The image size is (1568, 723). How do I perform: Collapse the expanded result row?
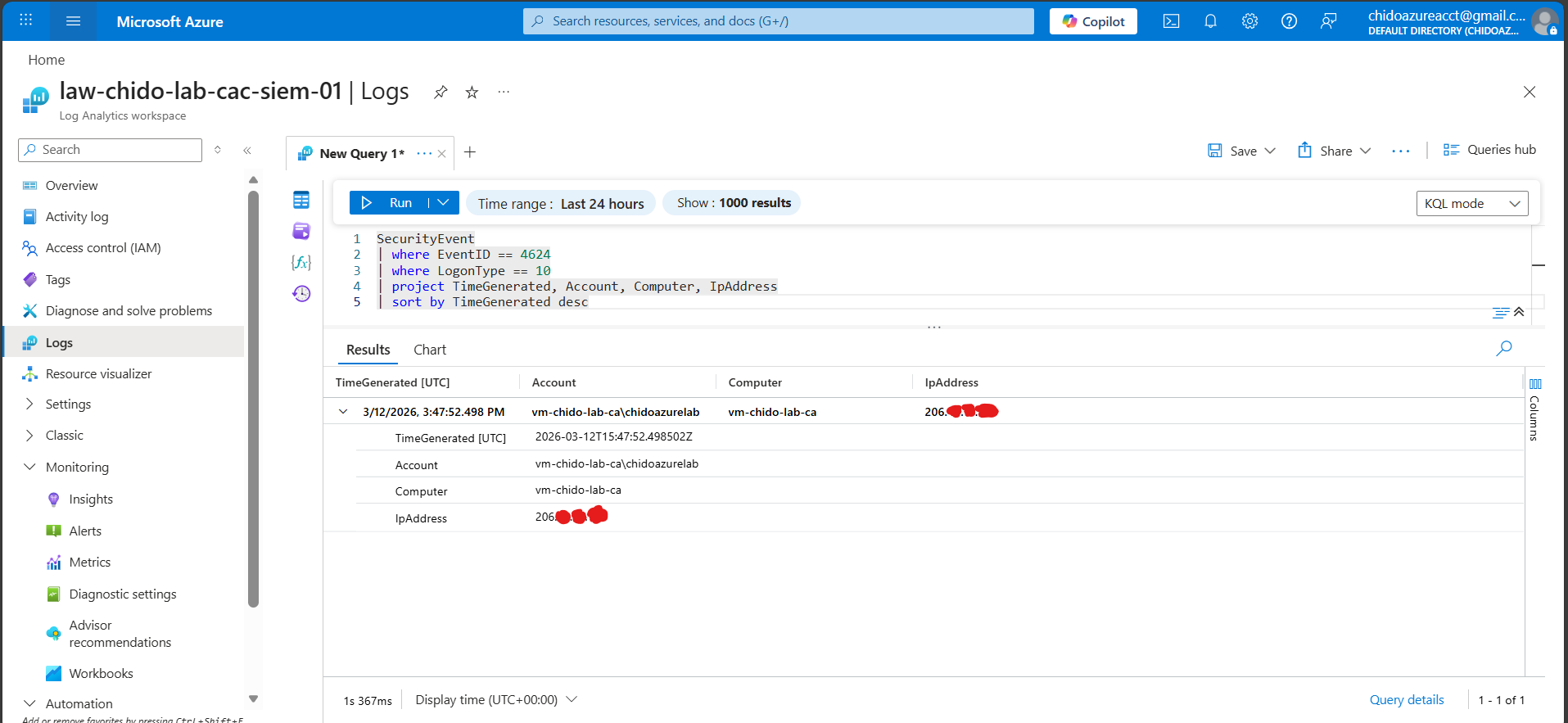pyautogui.click(x=343, y=412)
